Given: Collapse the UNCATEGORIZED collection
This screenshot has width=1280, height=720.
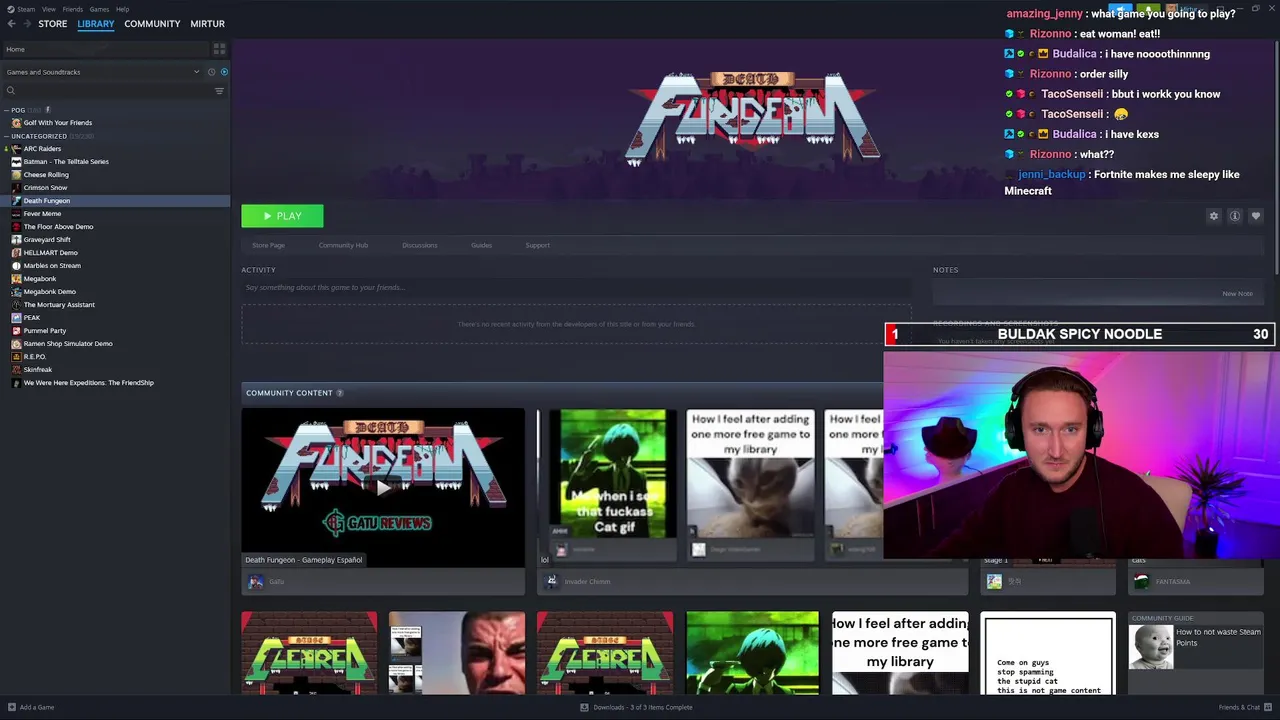Looking at the screenshot, I should (7, 136).
